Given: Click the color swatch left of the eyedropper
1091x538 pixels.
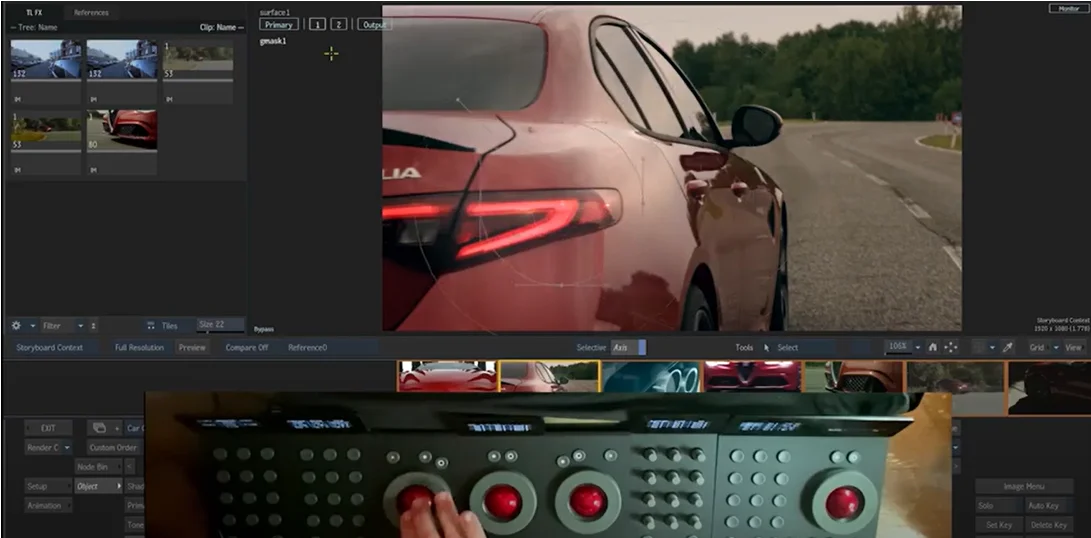Looking at the screenshot, I should click(980, 347).
